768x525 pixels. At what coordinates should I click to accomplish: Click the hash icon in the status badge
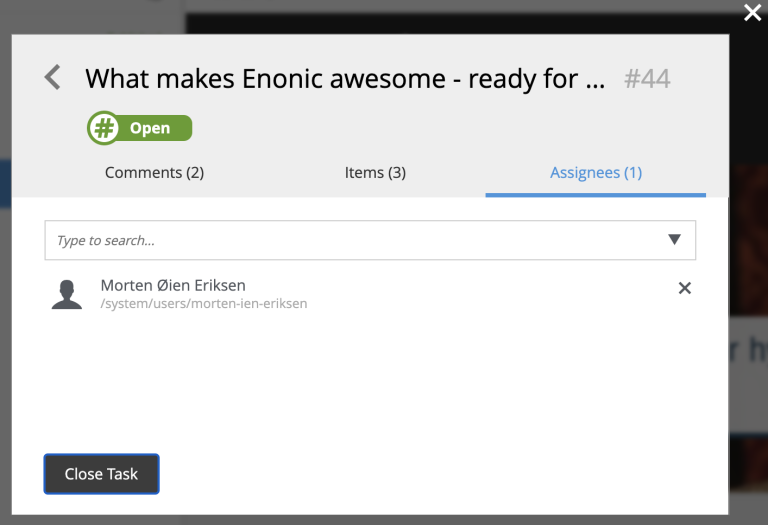[x=103, y=128]
